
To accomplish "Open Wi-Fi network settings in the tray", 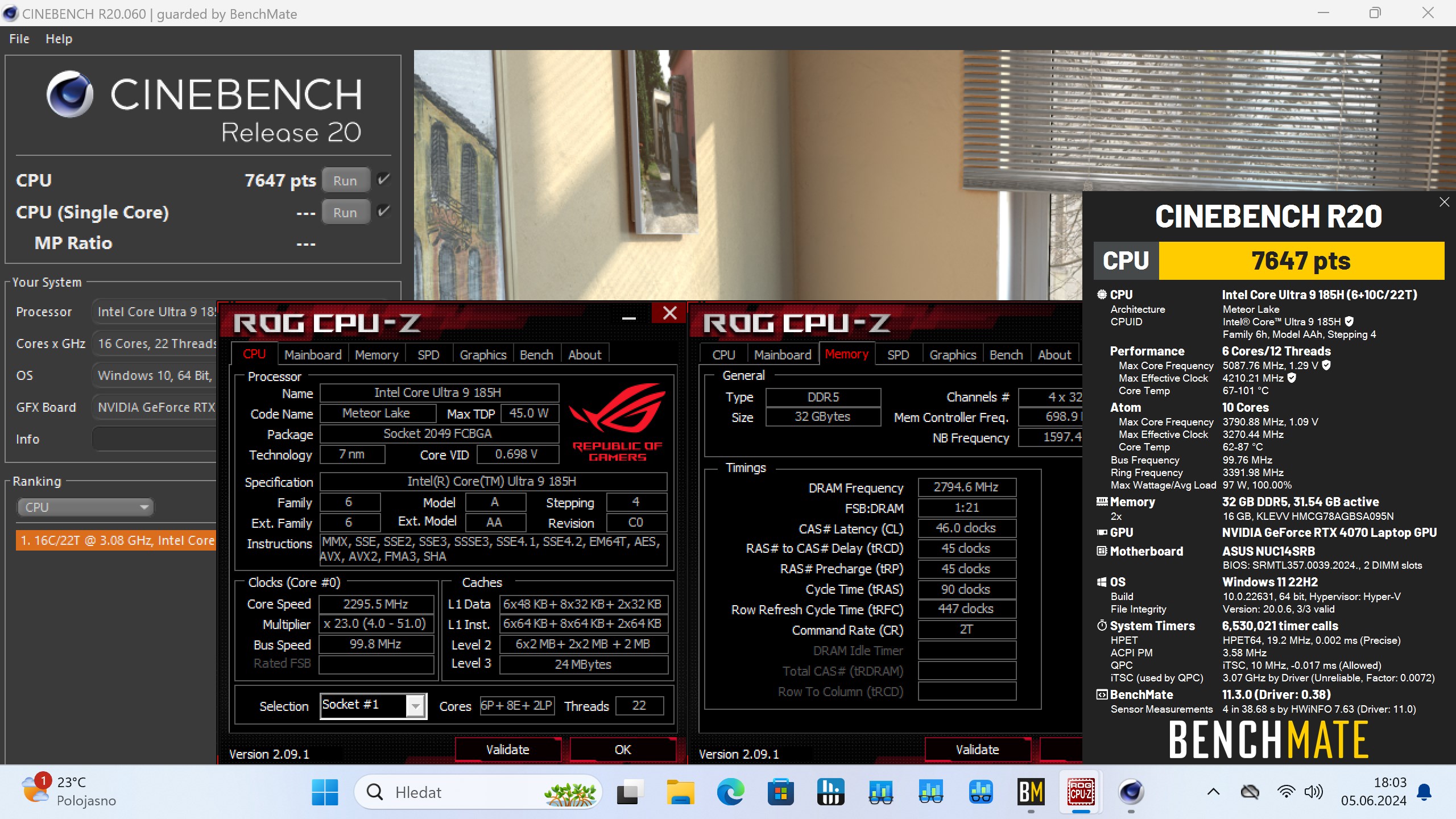I will click(x=1286, y=792).
